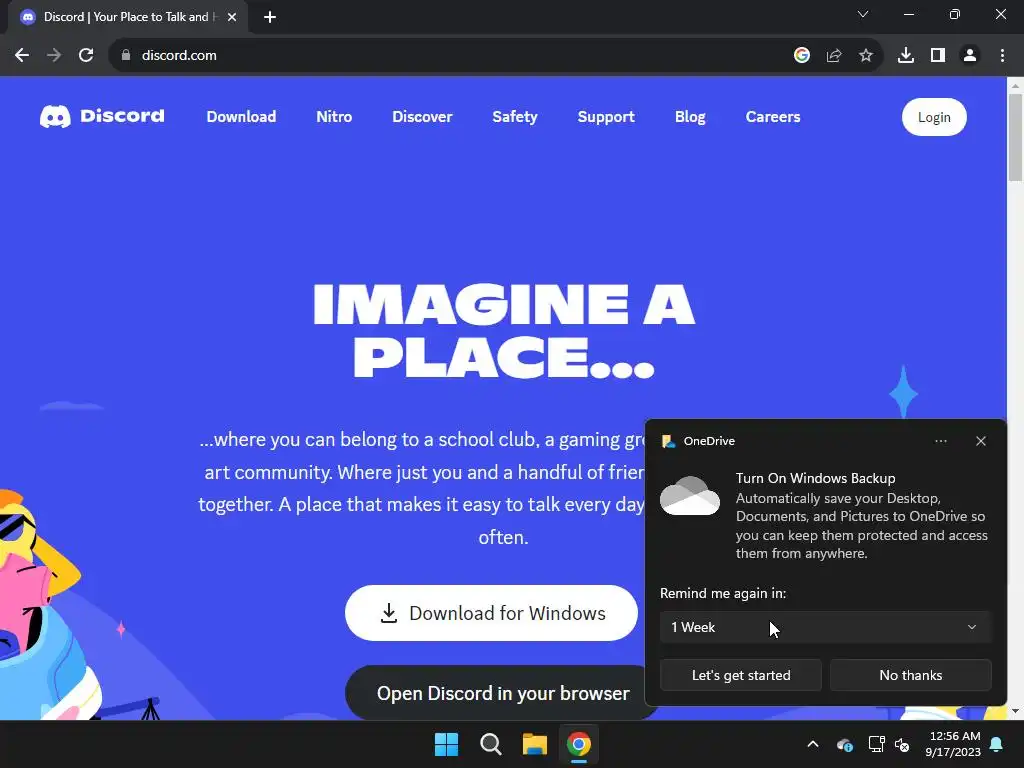The image size is (1024, 768).
Task: Show hidden system tray icons
Action: [812, 744]
